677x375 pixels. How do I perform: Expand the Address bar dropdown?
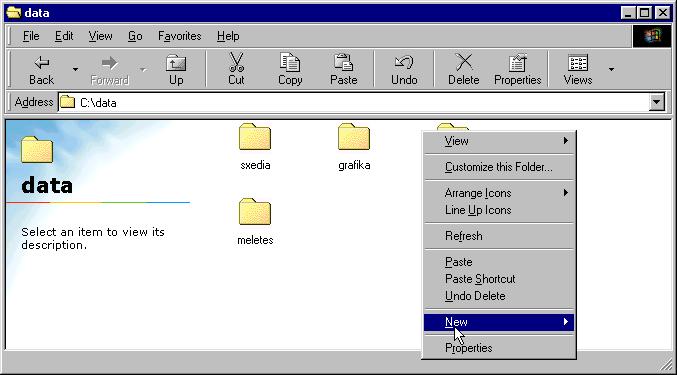click(657, 102)
